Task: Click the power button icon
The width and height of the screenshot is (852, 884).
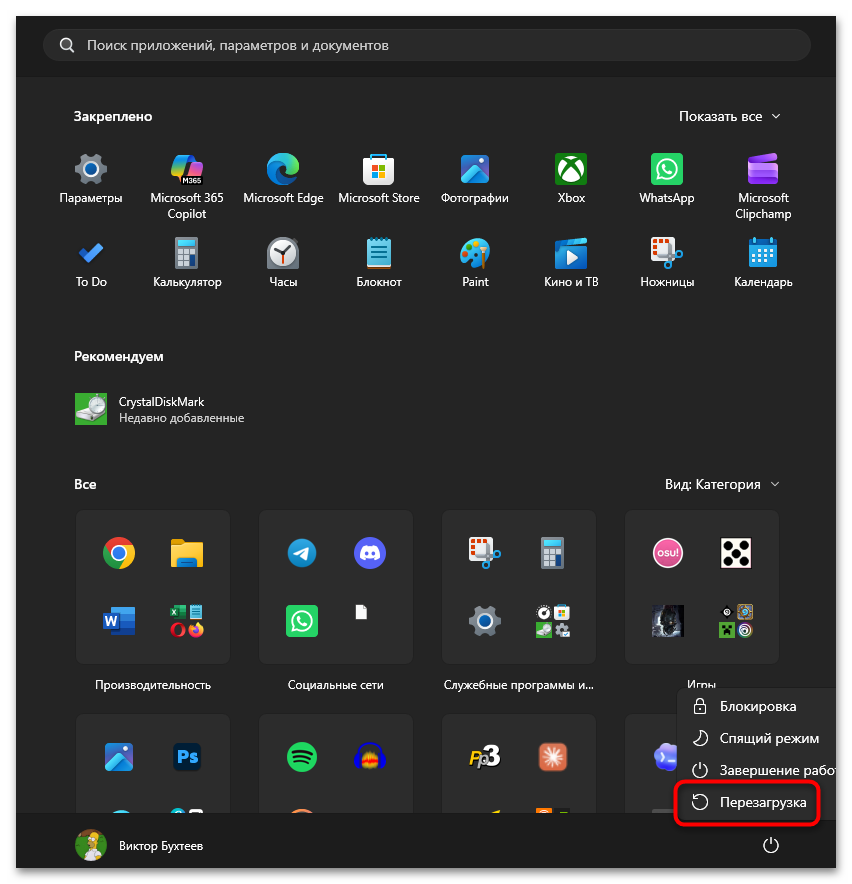Action: 770,845
